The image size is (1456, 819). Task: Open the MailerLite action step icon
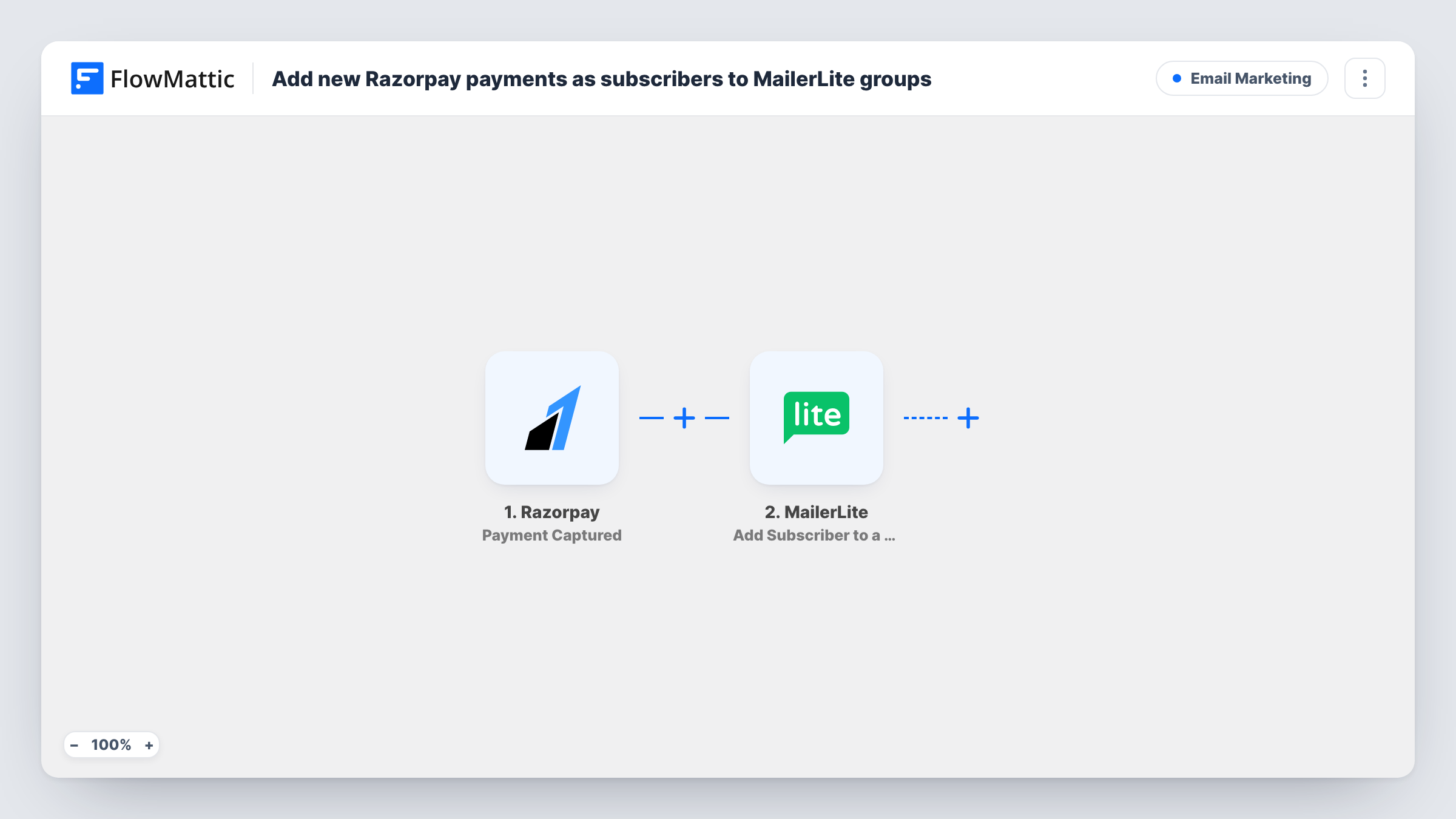pos(816,417)
